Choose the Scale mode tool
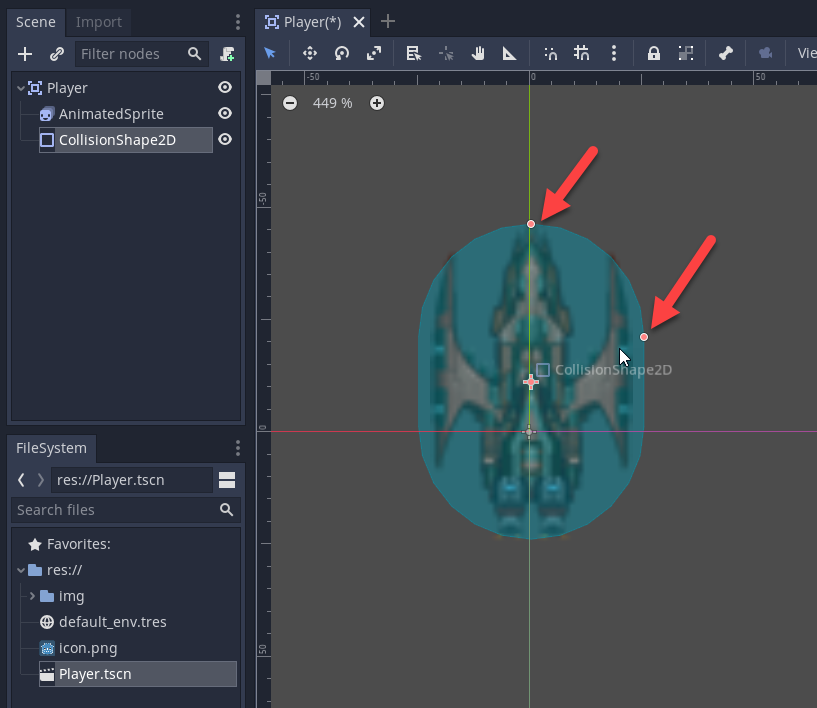The image size is (817, 708). click(x=374, y=53)
